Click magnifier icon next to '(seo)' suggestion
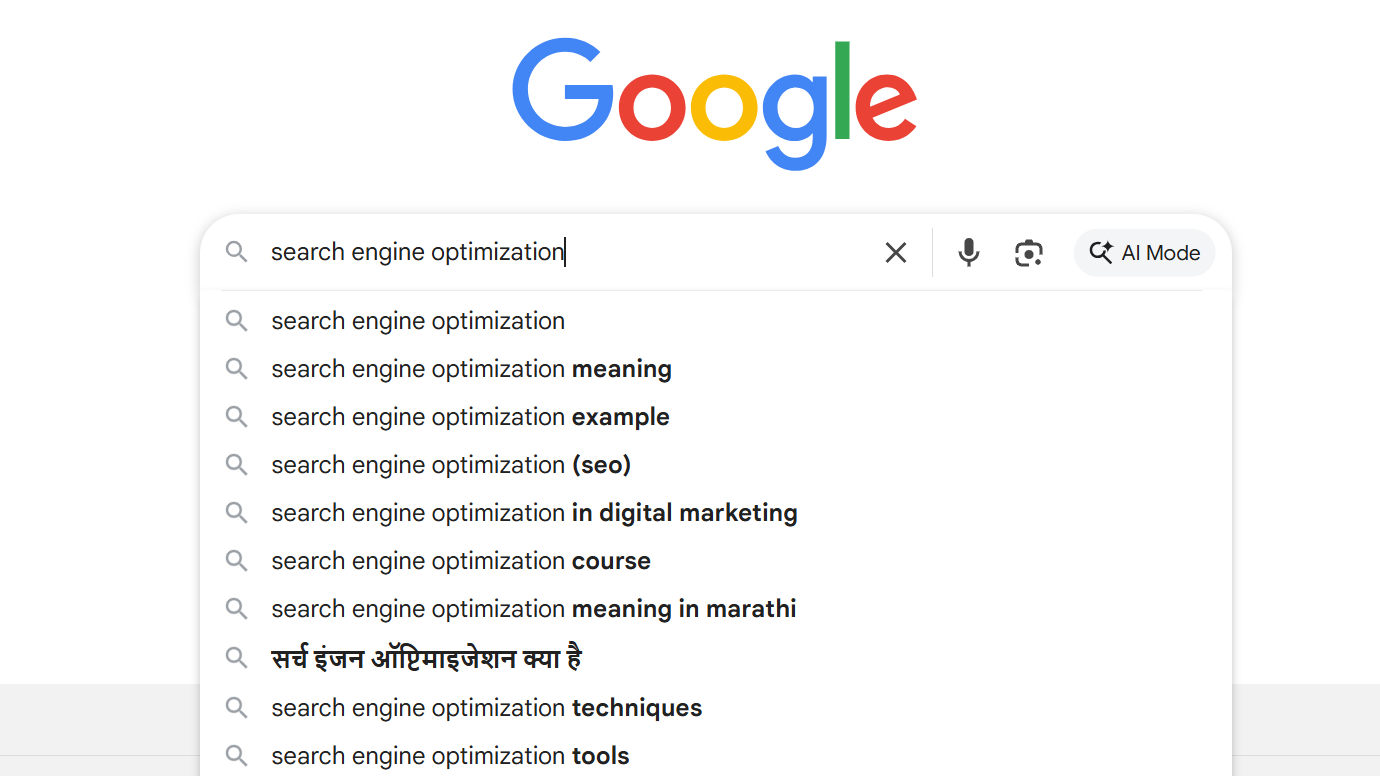 [x=236, y=465]
